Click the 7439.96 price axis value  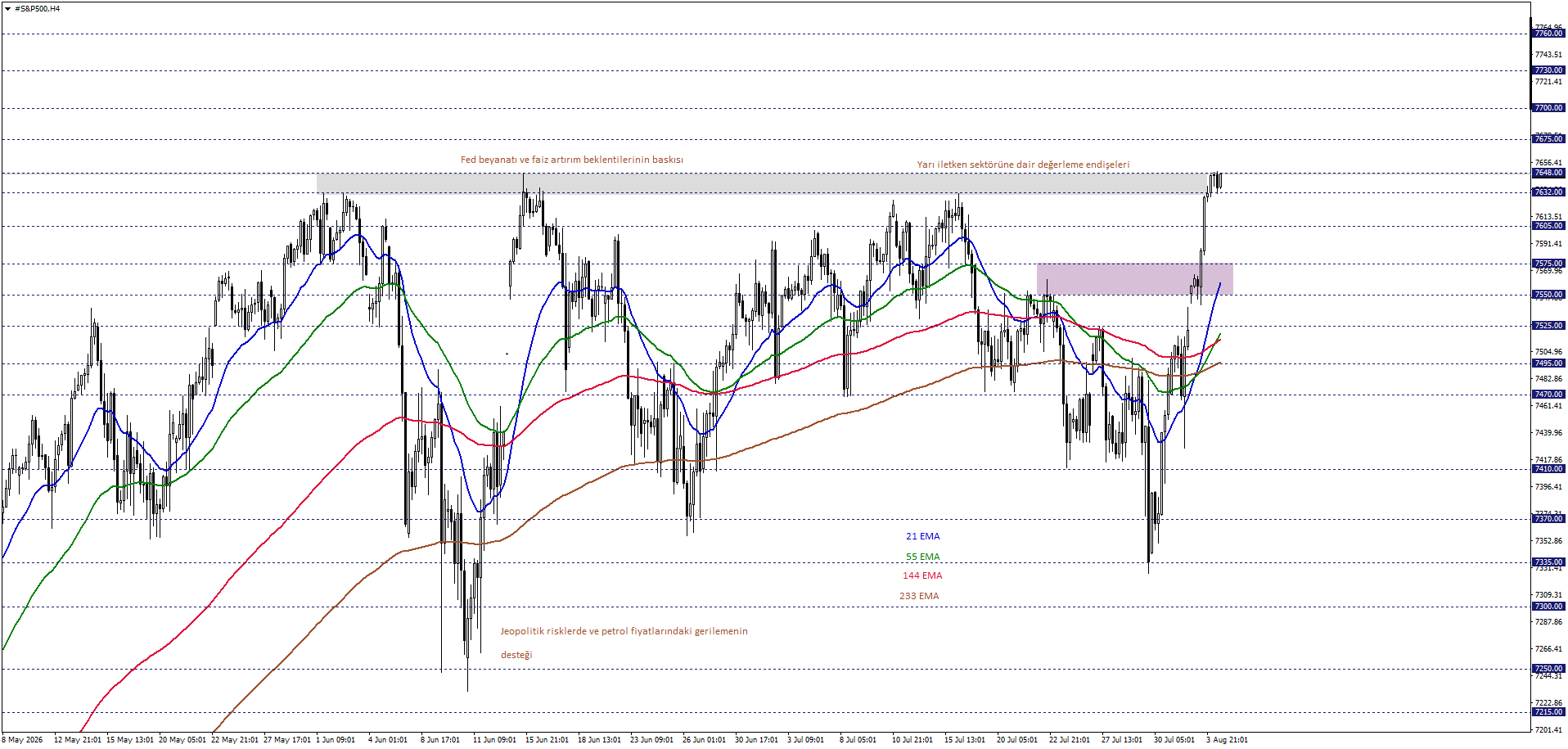[1548, 433]
